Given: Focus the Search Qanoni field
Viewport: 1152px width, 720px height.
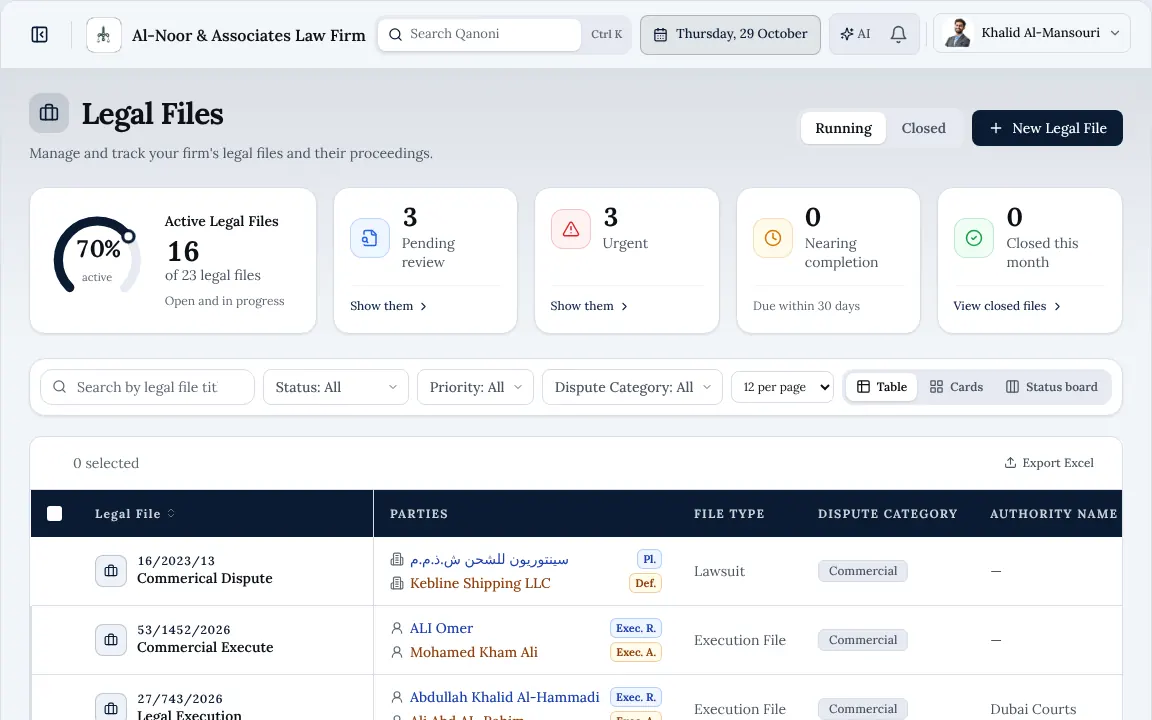Looking at the screenshot, I should pyautogui.click(x=480, y=35).
